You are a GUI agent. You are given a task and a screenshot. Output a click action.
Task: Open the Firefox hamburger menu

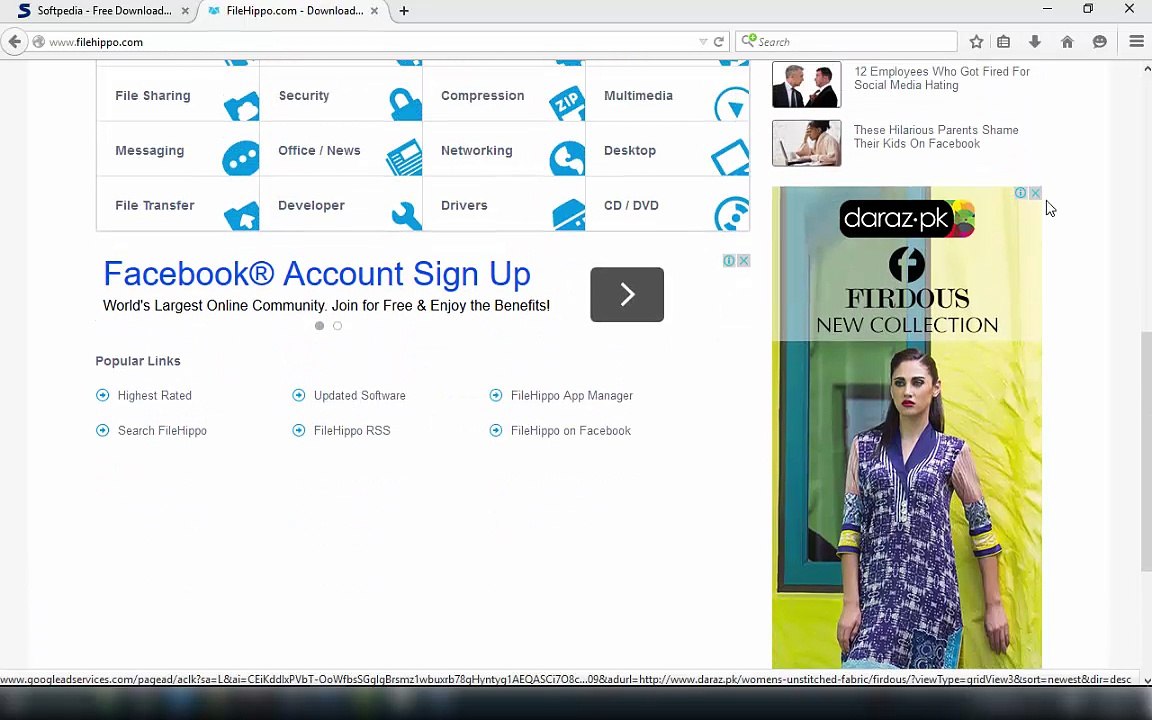pos(1136,42)
